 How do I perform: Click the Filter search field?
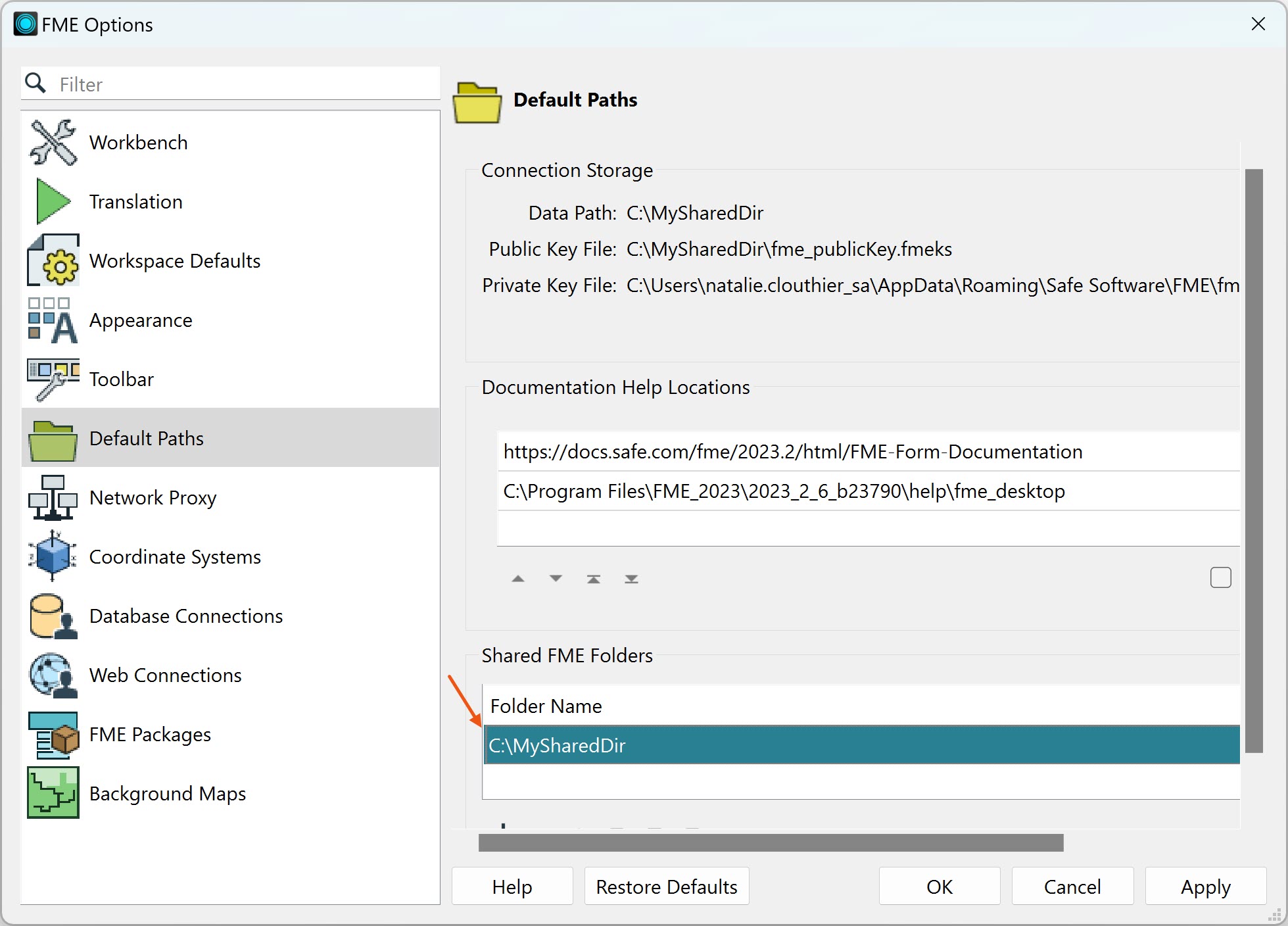230,84
